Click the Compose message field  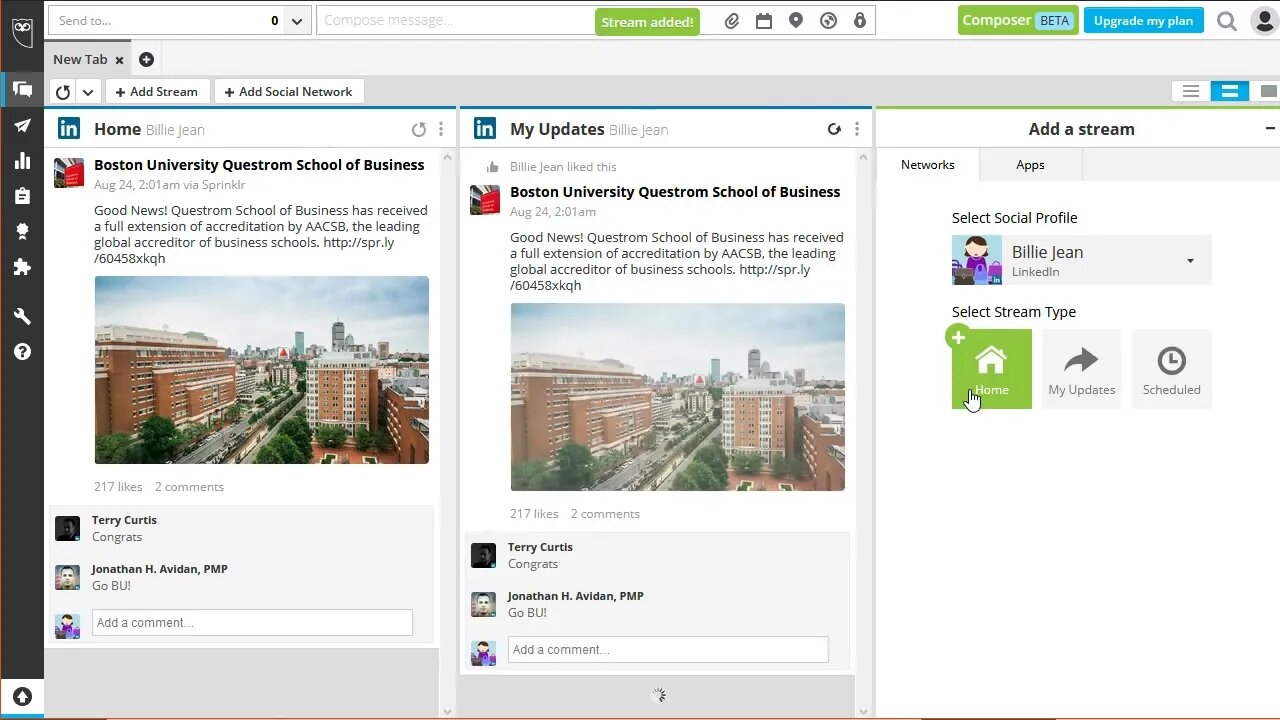455,21
